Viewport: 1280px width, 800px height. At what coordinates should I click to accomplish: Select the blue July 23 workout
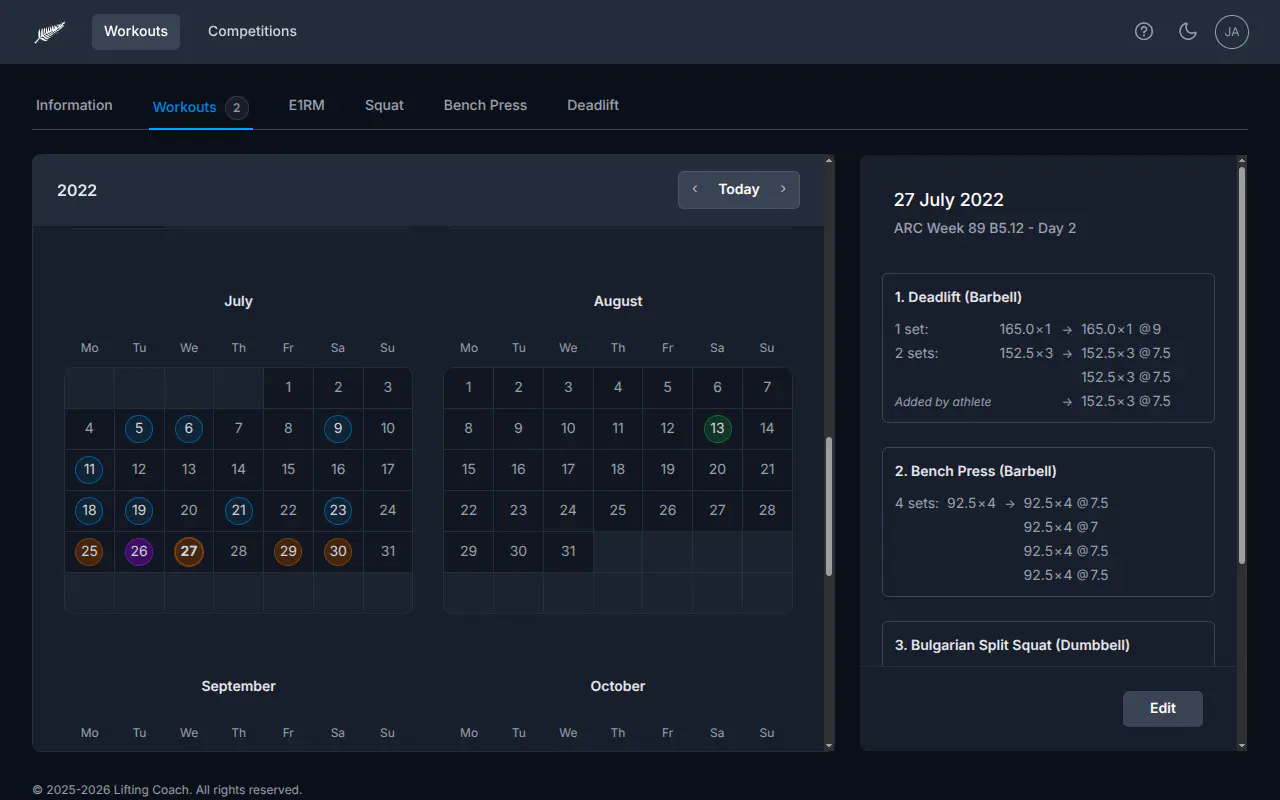(338, 510)
